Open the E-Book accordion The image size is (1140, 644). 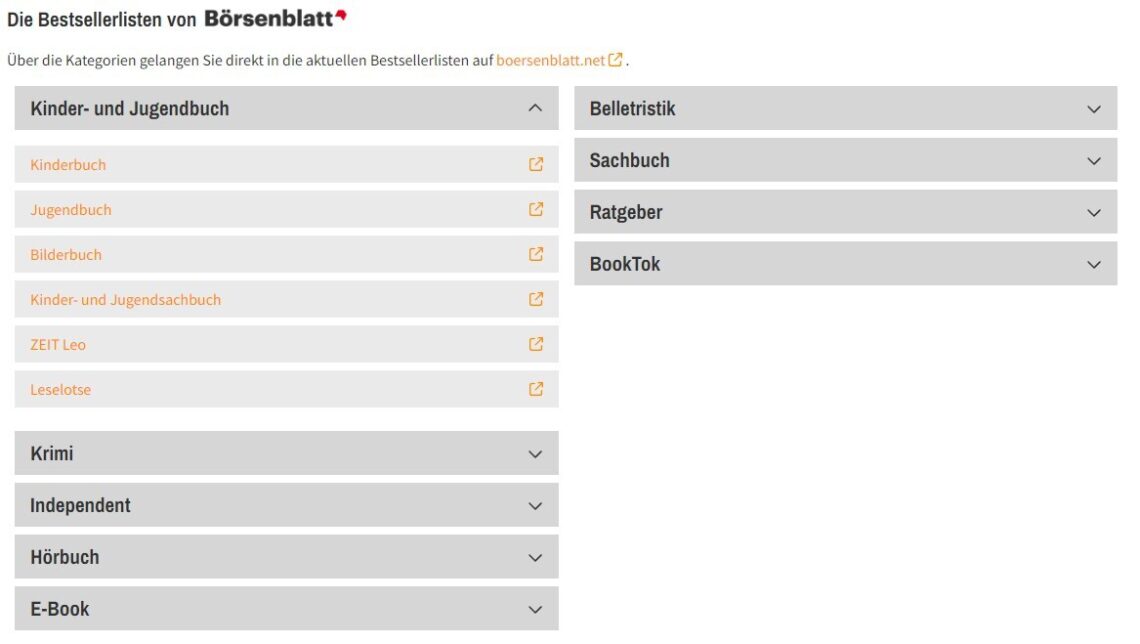pos(535,610)
